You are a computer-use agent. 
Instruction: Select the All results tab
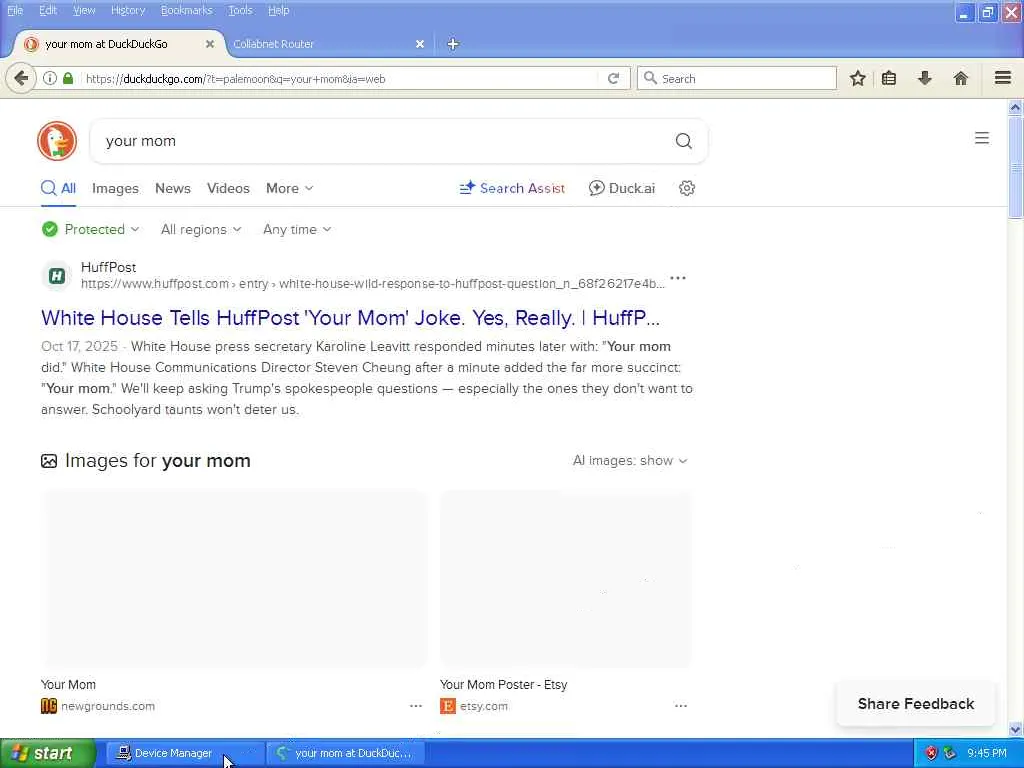(58, 188)
